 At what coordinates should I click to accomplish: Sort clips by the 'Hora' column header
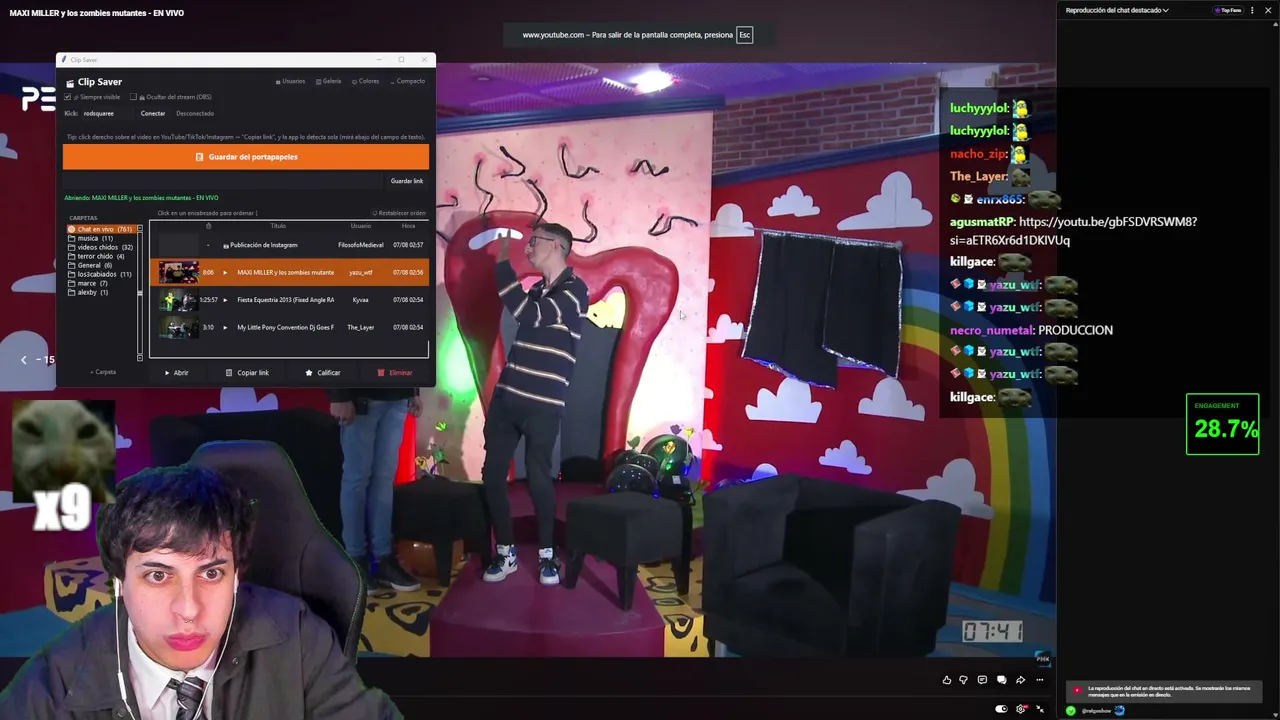(x=408, y=226)
